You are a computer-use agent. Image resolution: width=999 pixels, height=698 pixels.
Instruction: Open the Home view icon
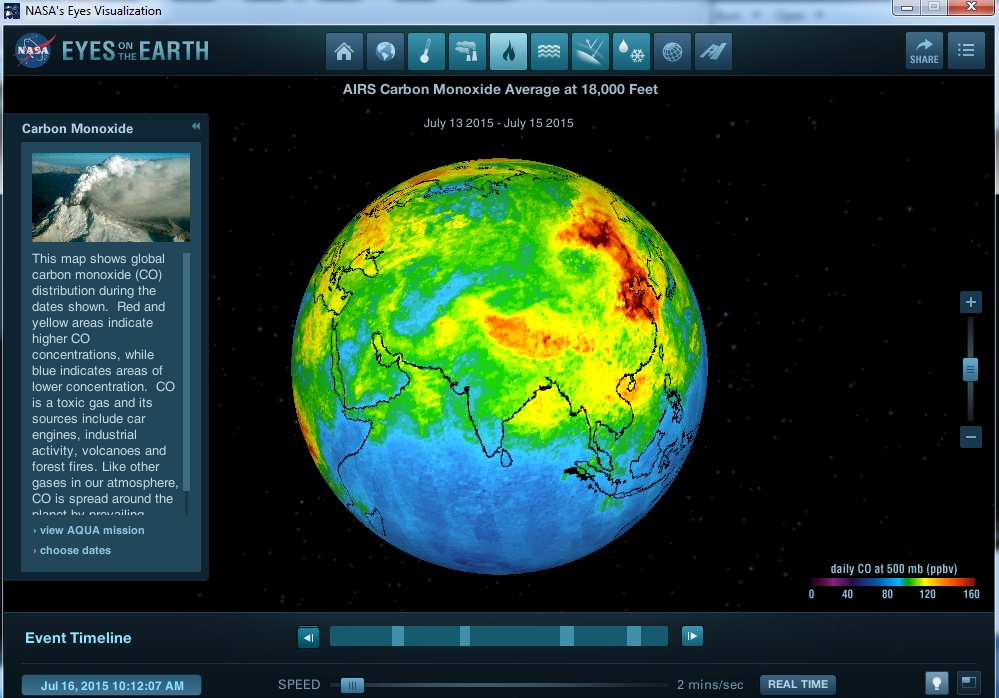[x=344, y=51]
